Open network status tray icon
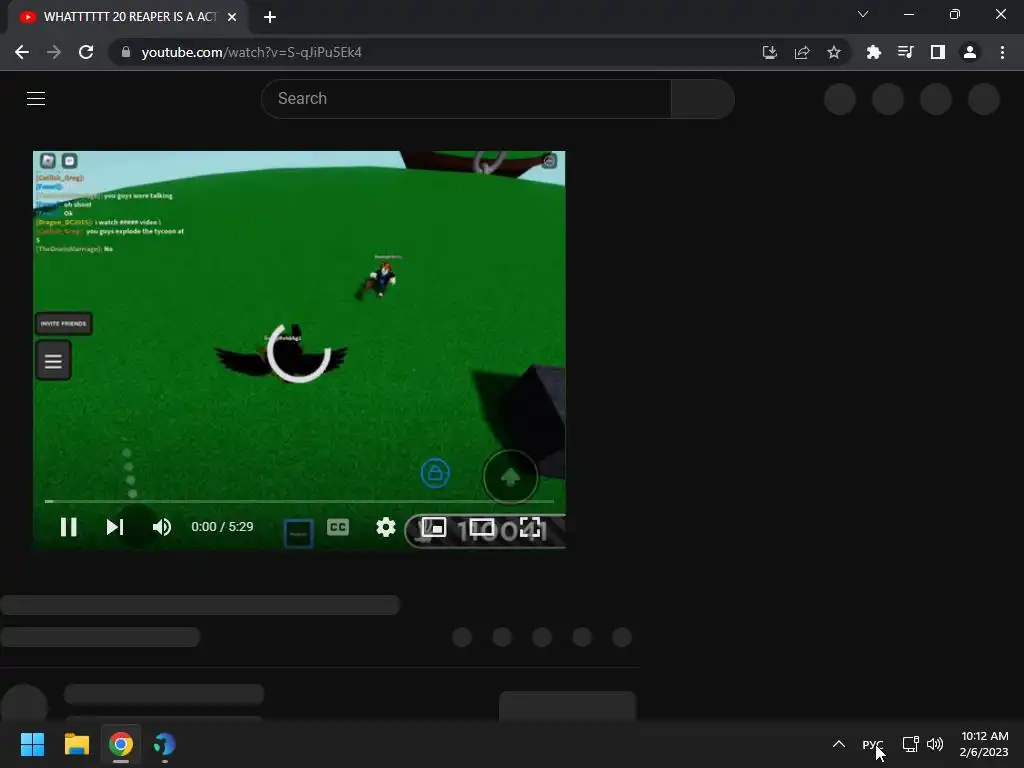The height and width of the screenshot is (768, 1024). click(910, 744)
